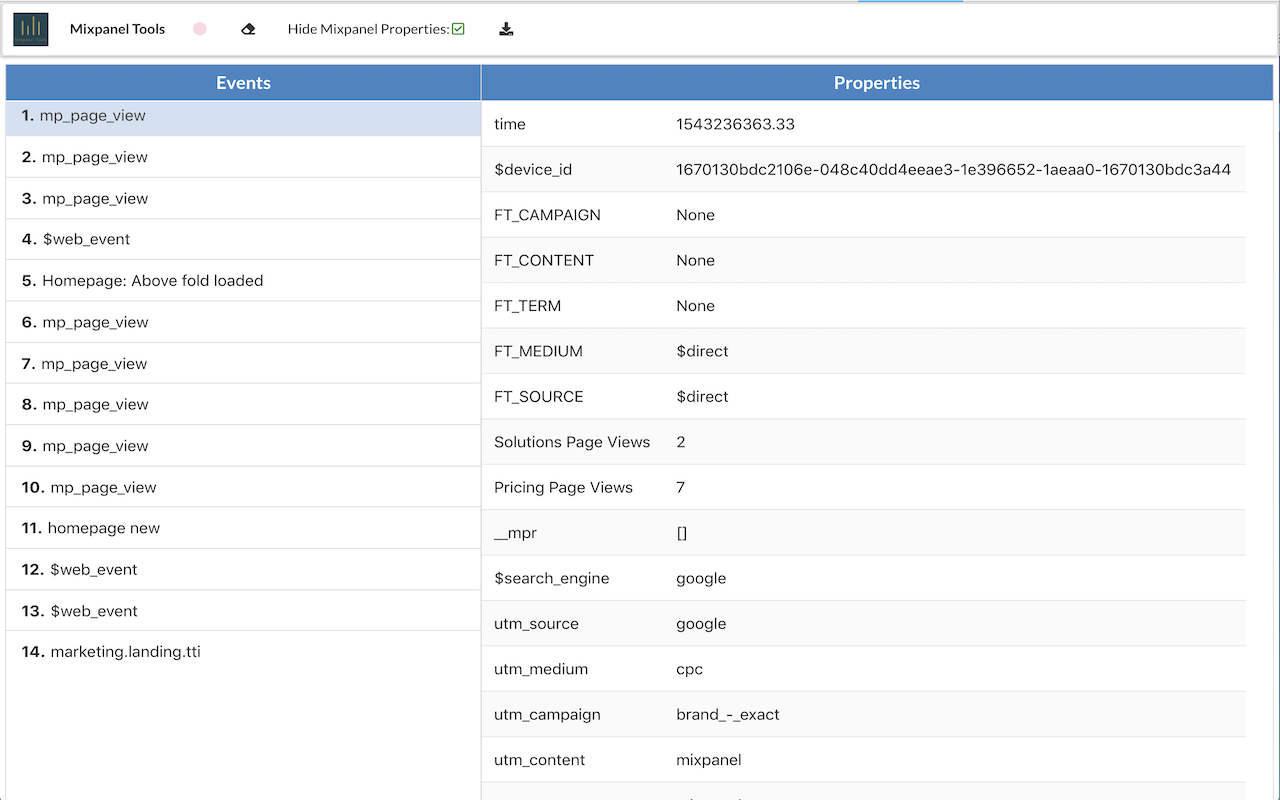
Task: Click the FT_SOURCE property name
Action: click(x=539, y=396)
